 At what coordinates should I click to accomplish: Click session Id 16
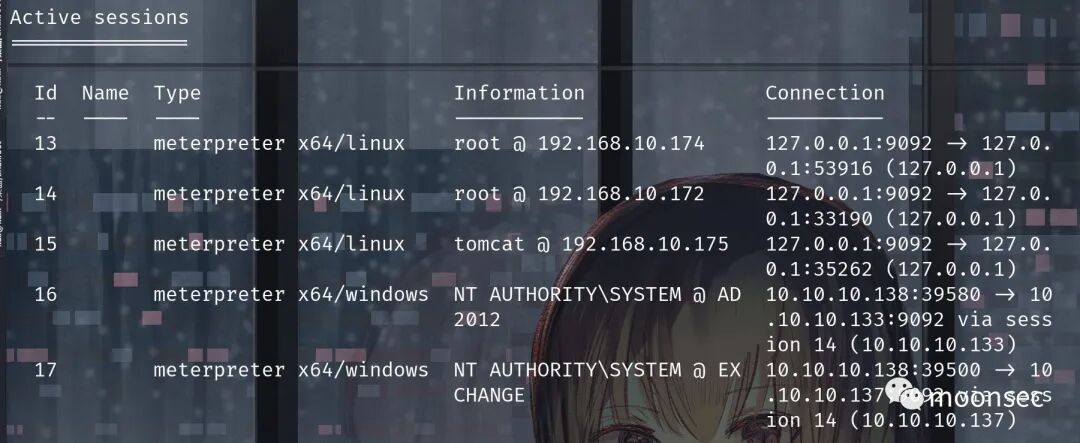point(46,294)
